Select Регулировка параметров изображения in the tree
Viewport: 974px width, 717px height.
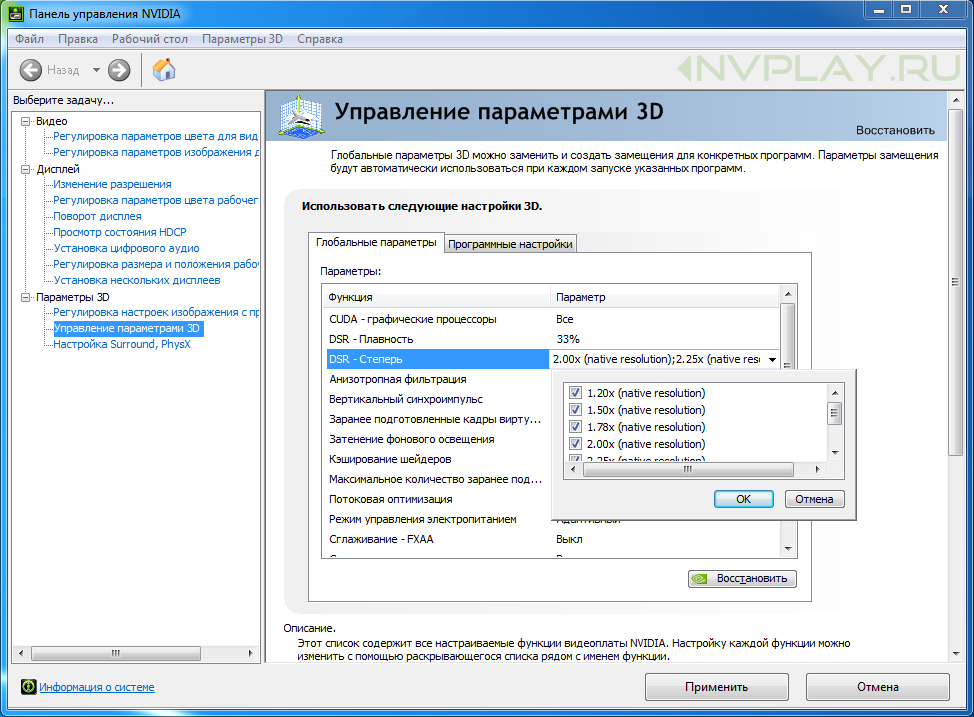pyautogui.click(x=155, y=152)
